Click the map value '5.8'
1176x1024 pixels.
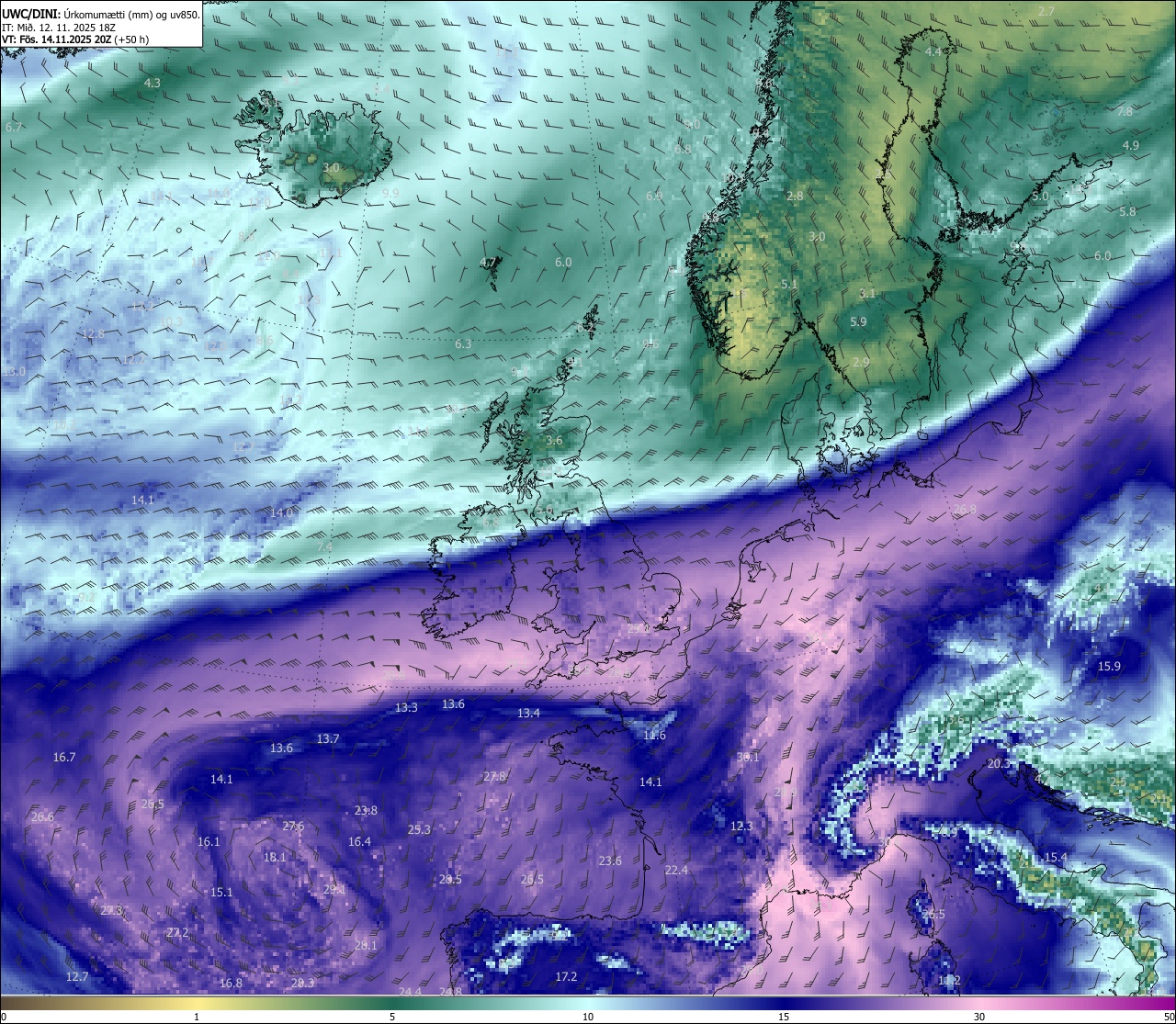pyautogui.click(x=1128, y=211)
